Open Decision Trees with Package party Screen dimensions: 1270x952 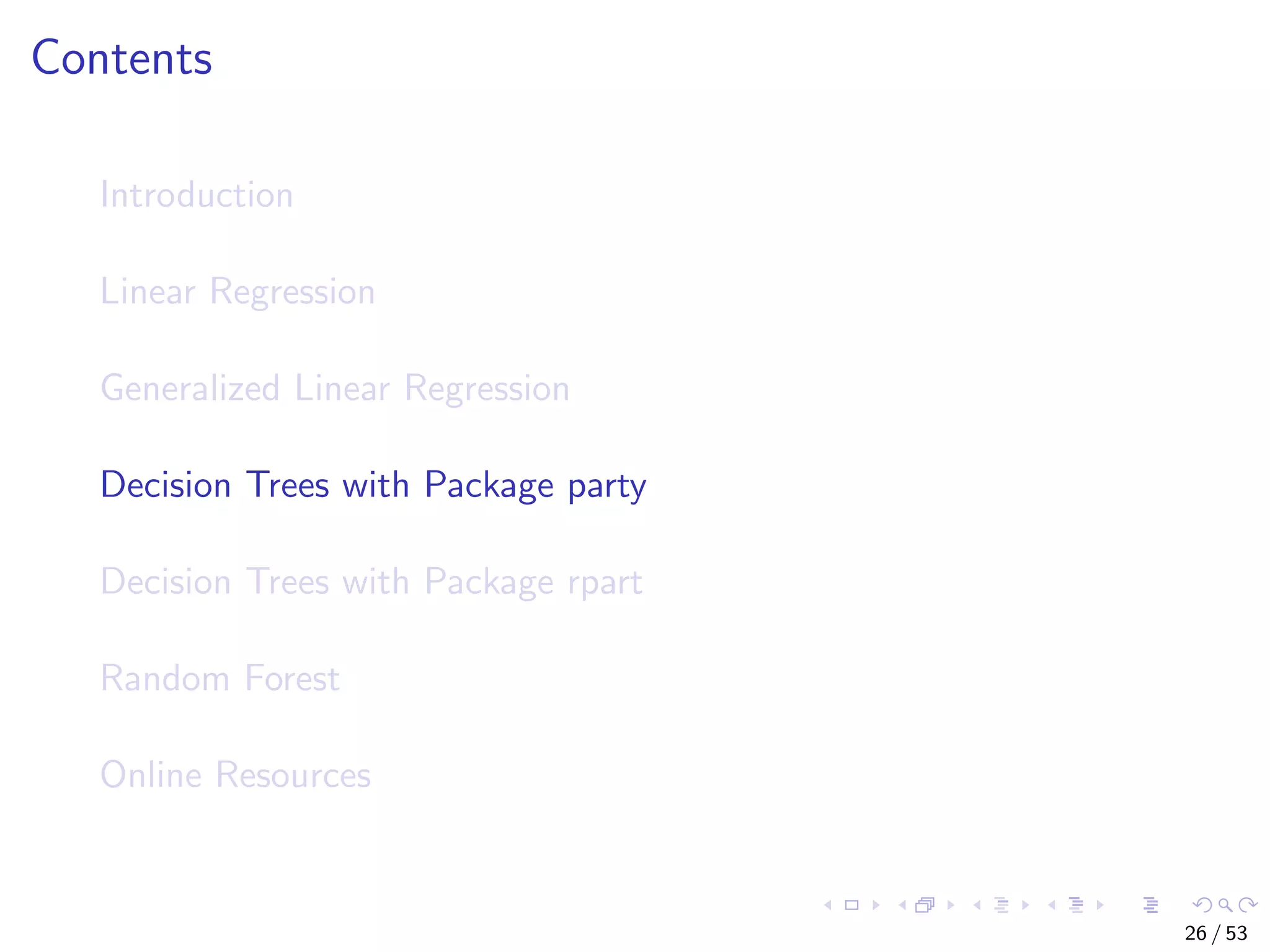click(x=373, y=485)
